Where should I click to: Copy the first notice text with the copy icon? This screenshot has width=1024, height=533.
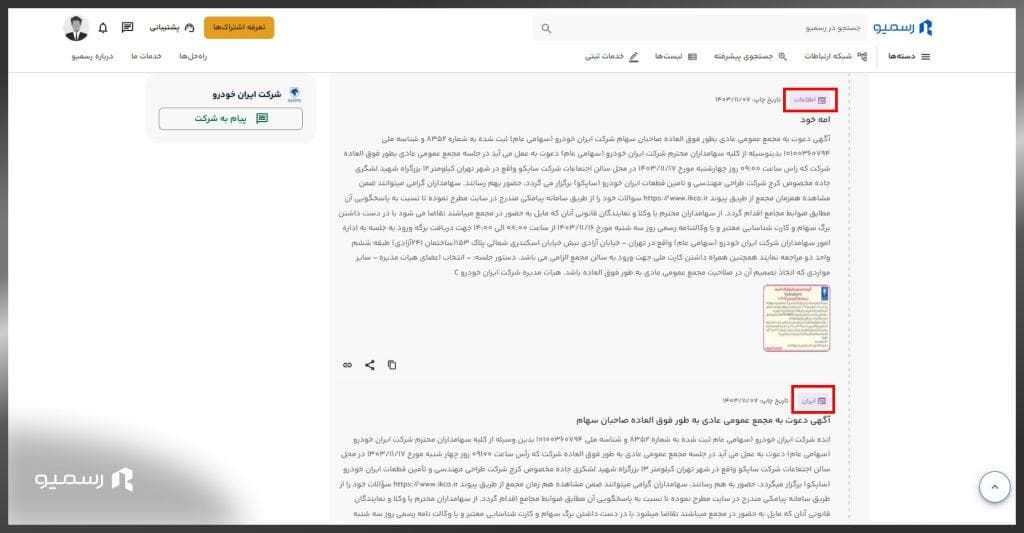tap(392, 365)
